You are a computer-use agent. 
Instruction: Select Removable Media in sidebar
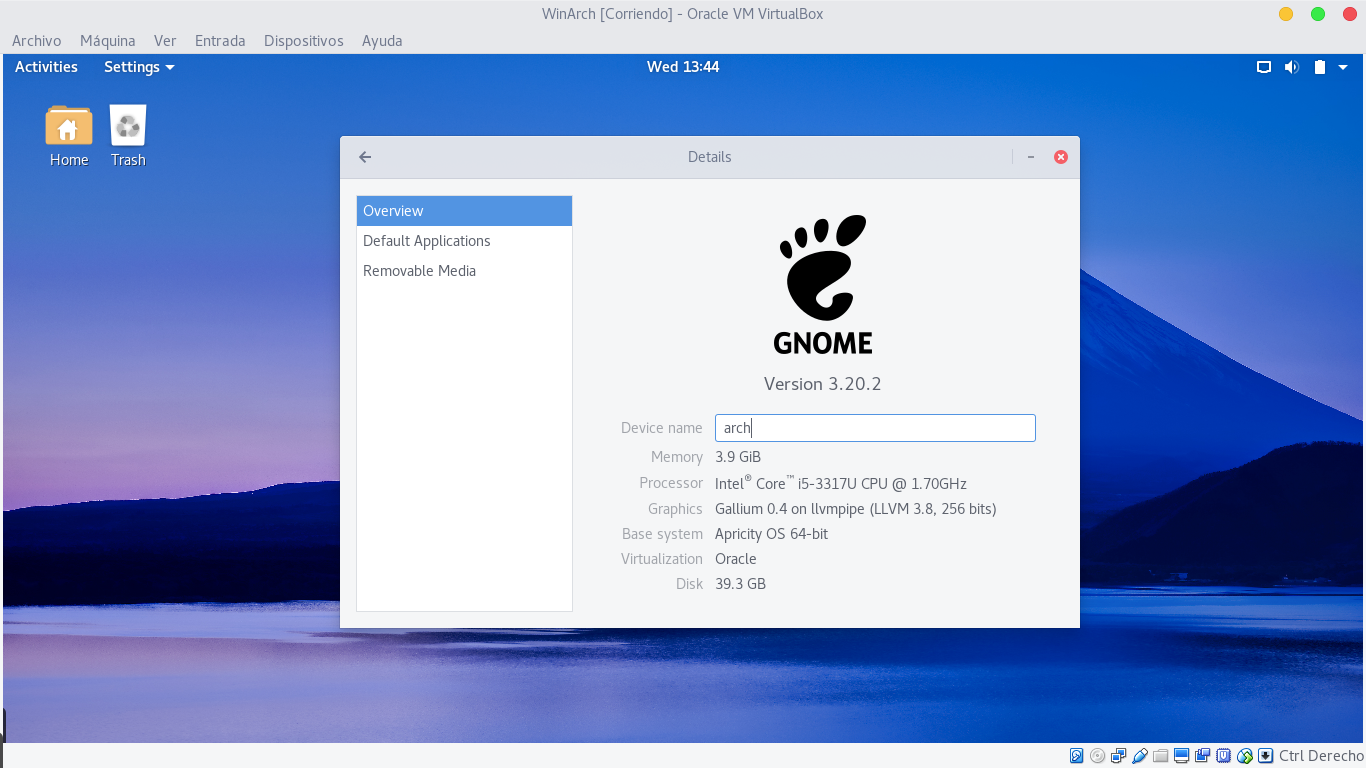coord(464,271)
